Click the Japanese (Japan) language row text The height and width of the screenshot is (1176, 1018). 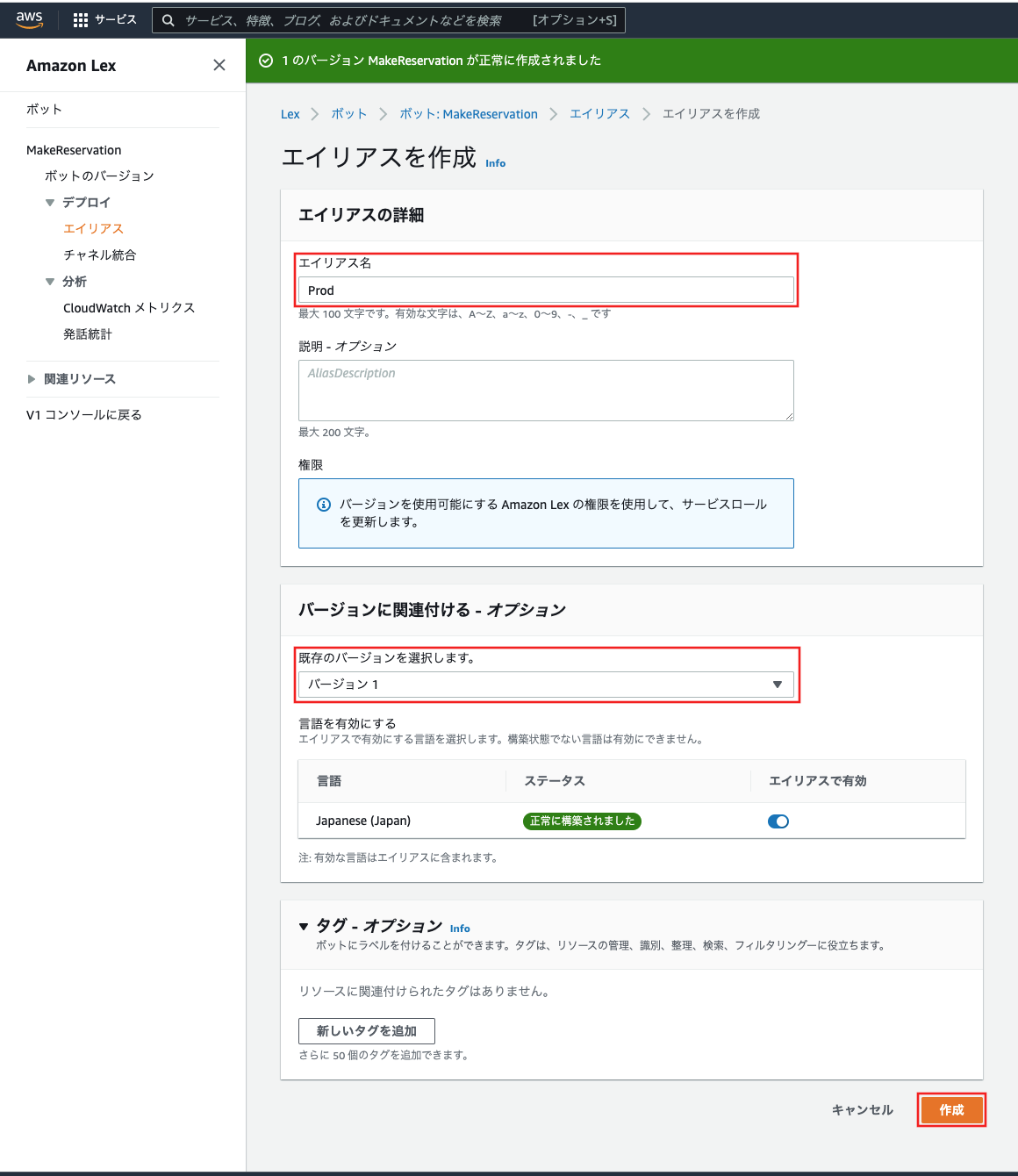(363, 821)
